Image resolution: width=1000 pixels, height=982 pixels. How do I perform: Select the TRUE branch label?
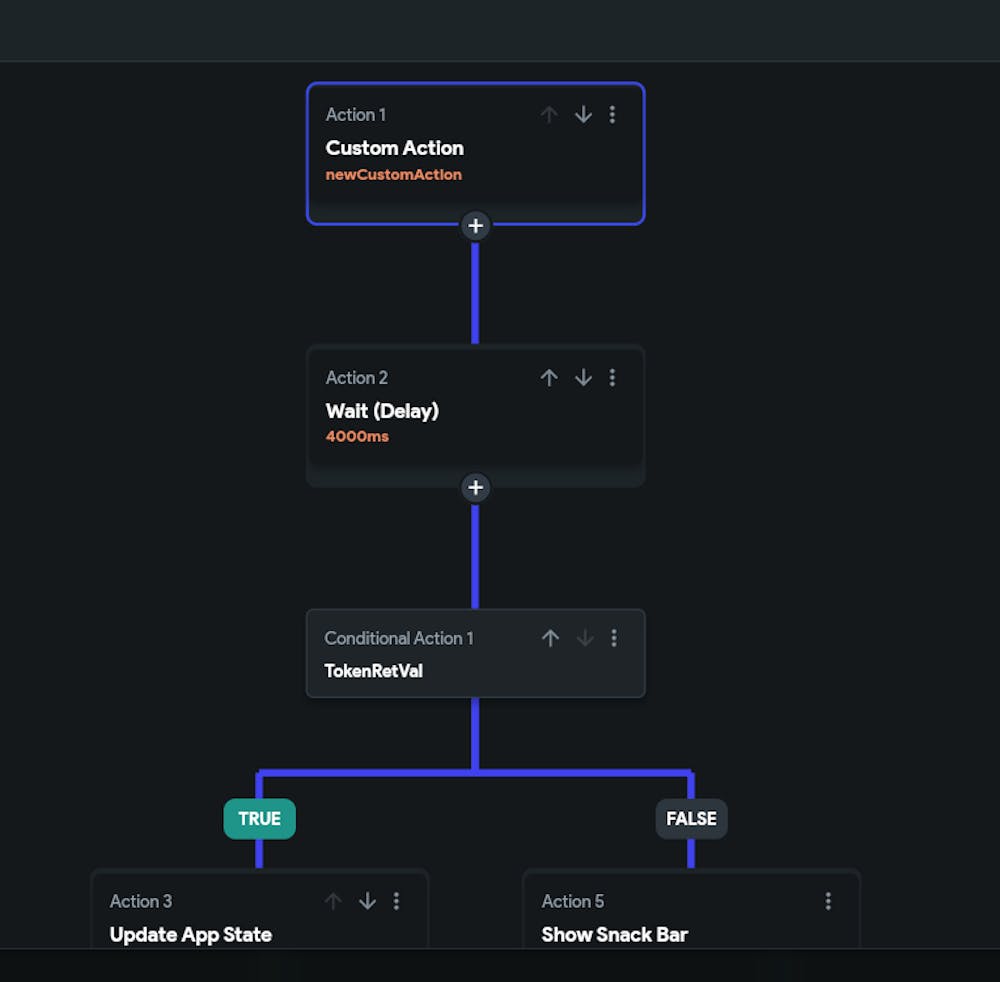pos(259,819)
